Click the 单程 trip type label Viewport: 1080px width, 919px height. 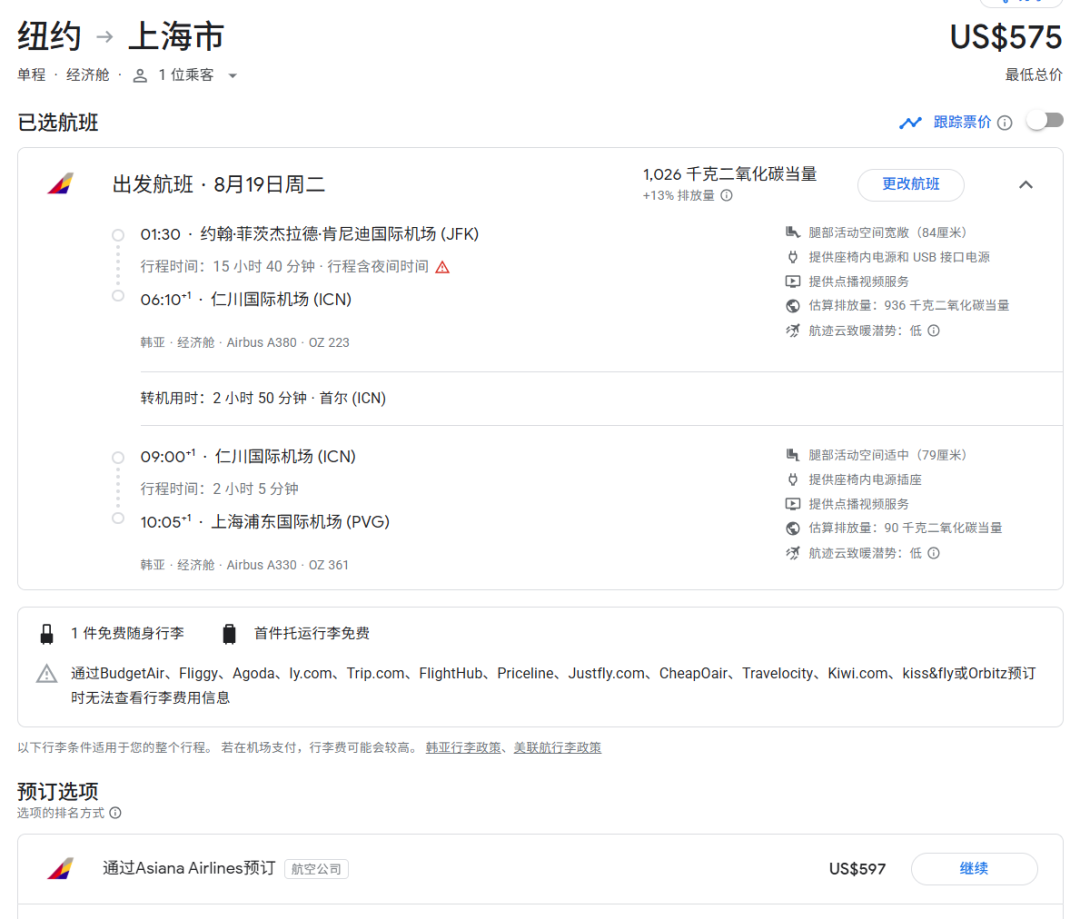33,76
